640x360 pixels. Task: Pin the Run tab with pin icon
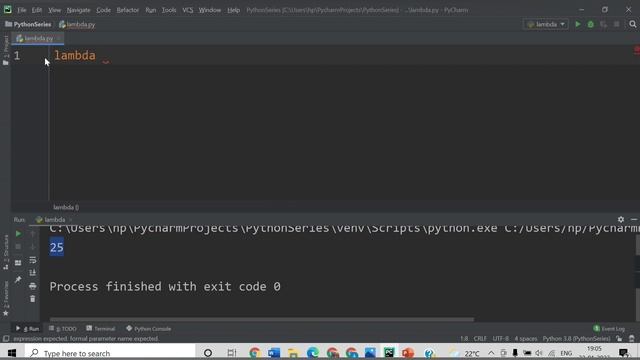tap(18, 280)
